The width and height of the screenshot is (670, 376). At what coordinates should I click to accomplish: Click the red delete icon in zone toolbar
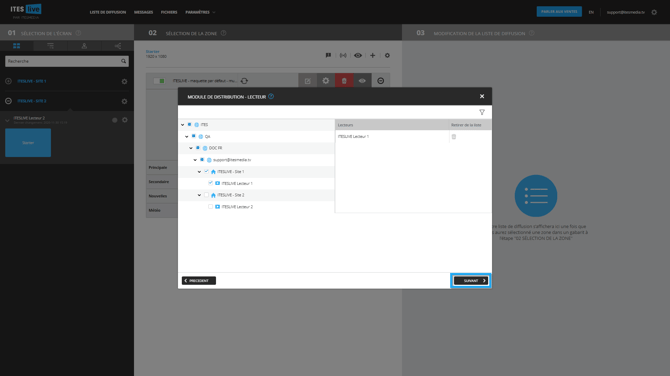(x=344, y=81)
